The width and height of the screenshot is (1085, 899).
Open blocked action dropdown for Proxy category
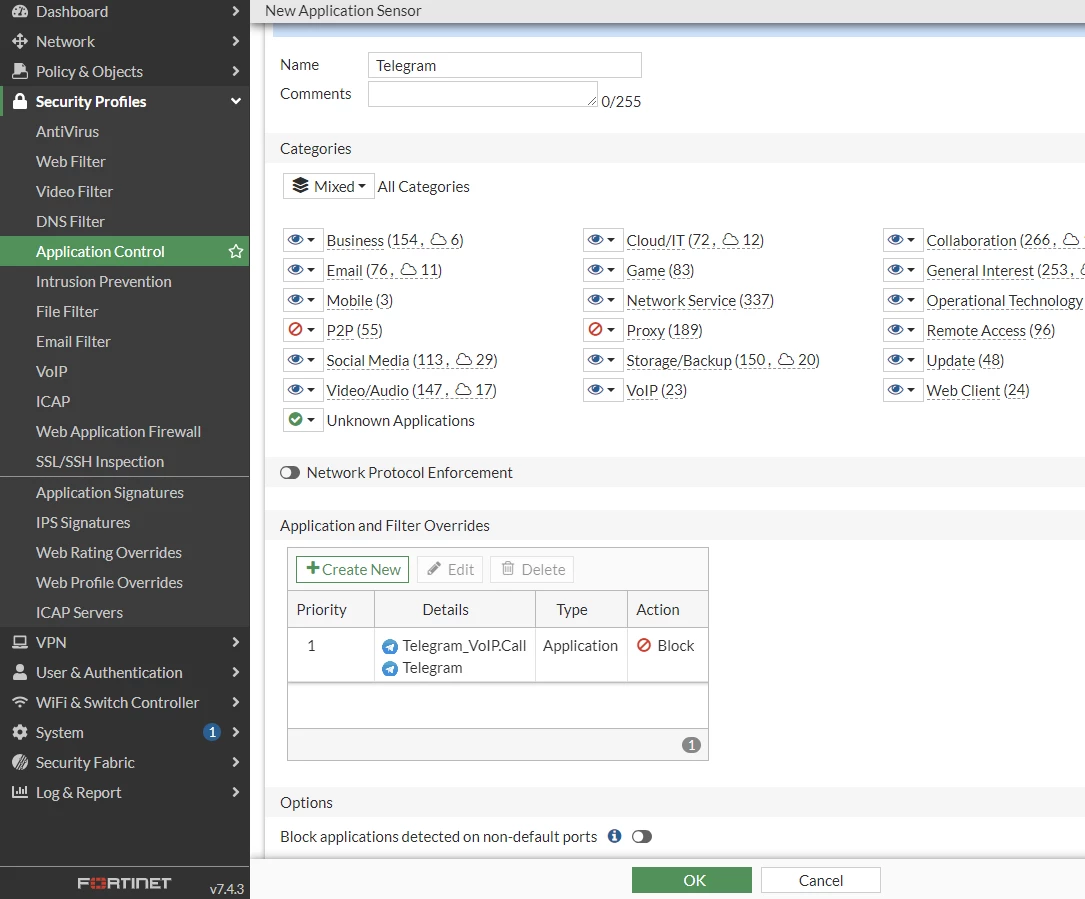click(x=603, y=329)
